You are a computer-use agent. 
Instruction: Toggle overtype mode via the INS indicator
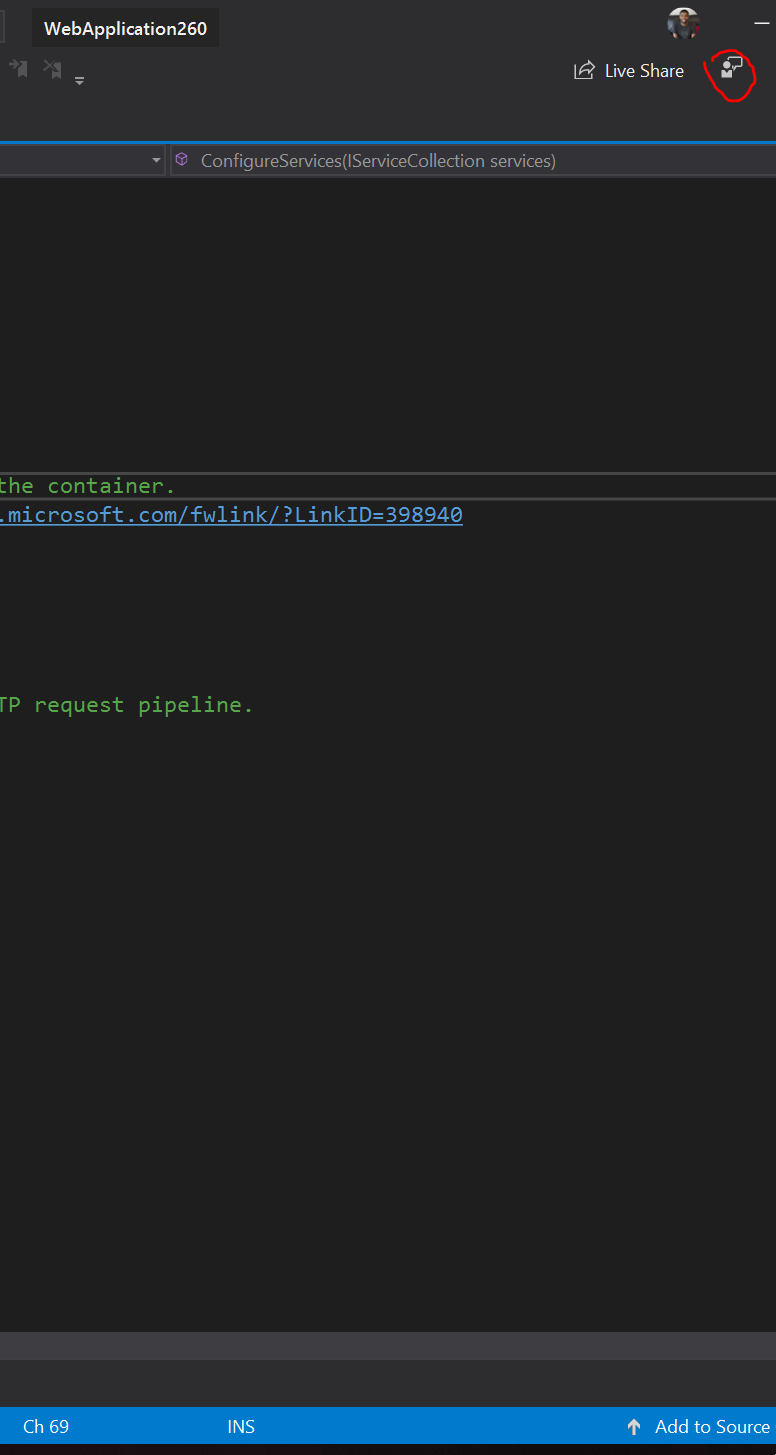(240, 1426)
